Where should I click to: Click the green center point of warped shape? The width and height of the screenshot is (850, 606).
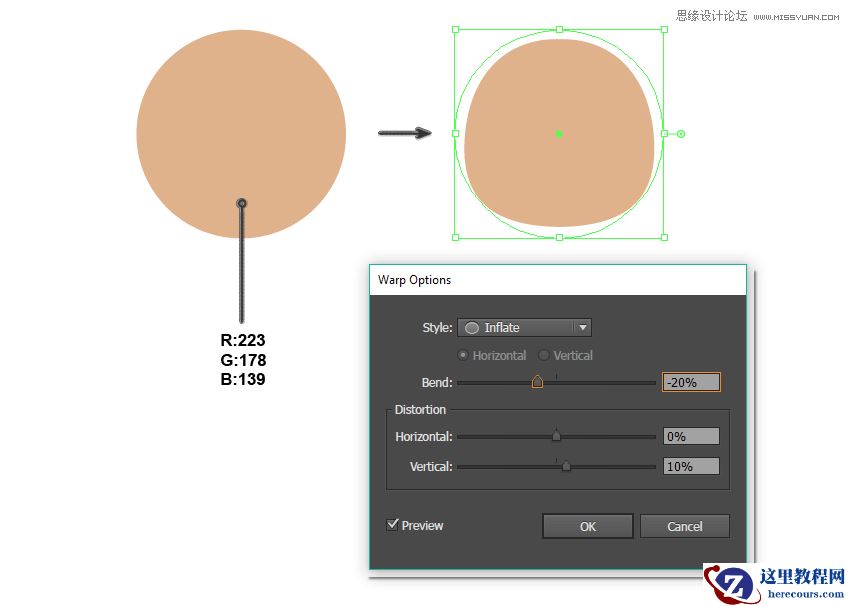coord(559,134)
